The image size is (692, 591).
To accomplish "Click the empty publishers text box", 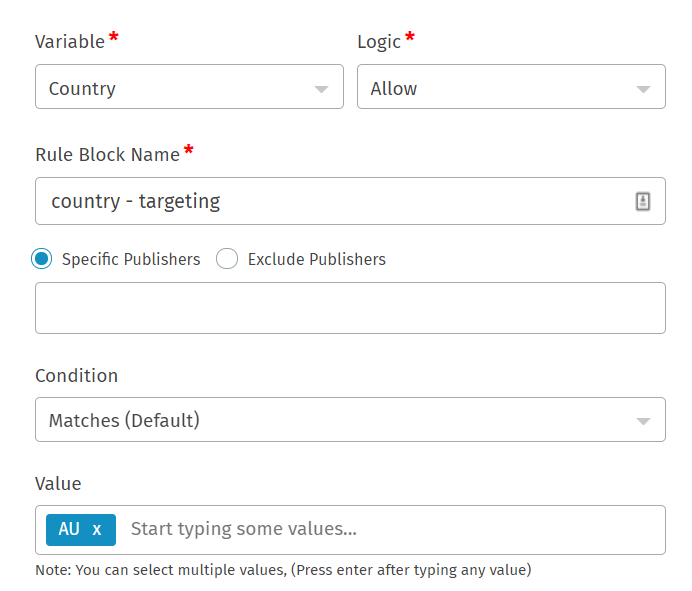I will coord(350,308).
